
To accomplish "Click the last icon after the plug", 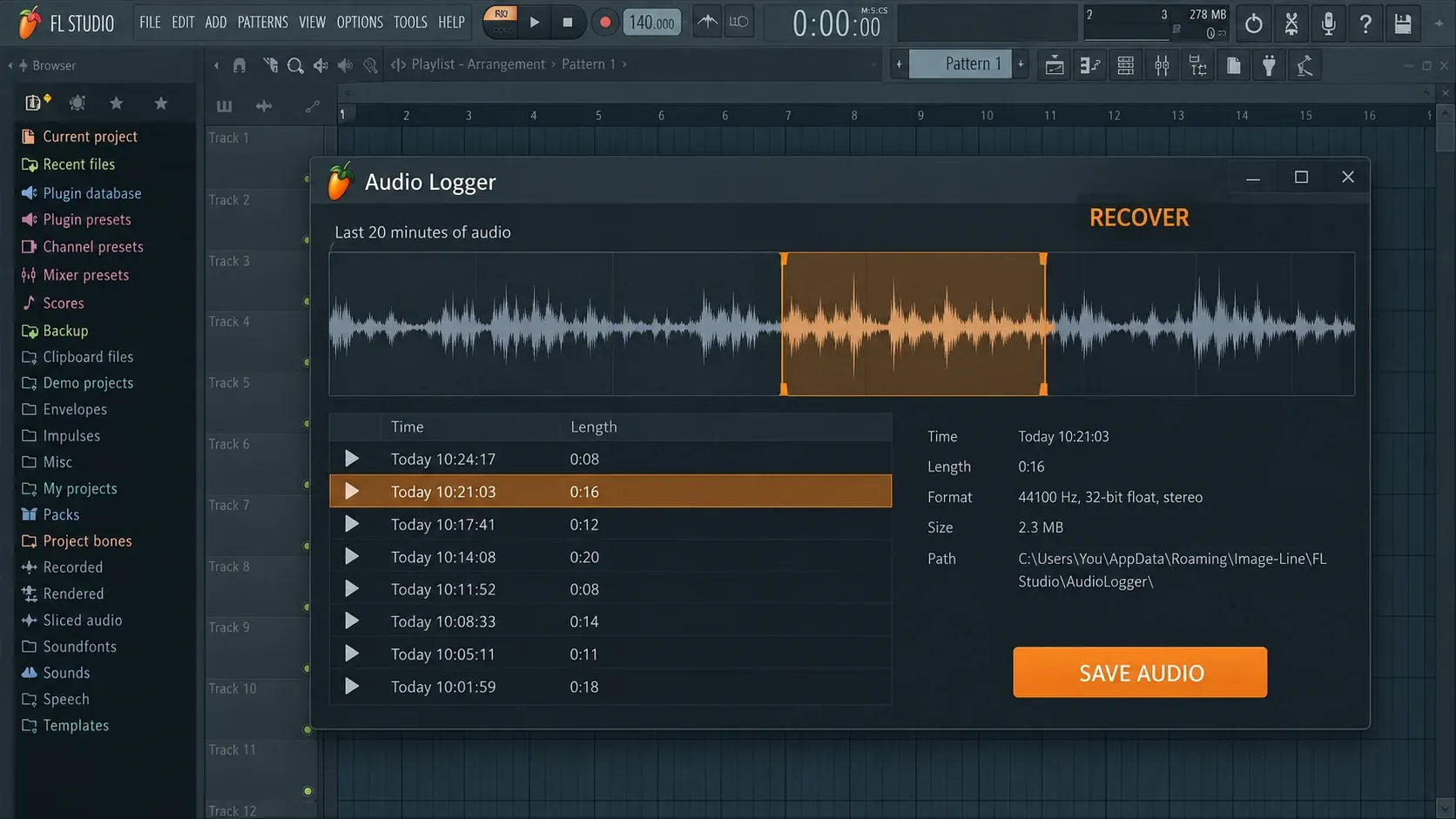I will click(x=1304, y=65).
